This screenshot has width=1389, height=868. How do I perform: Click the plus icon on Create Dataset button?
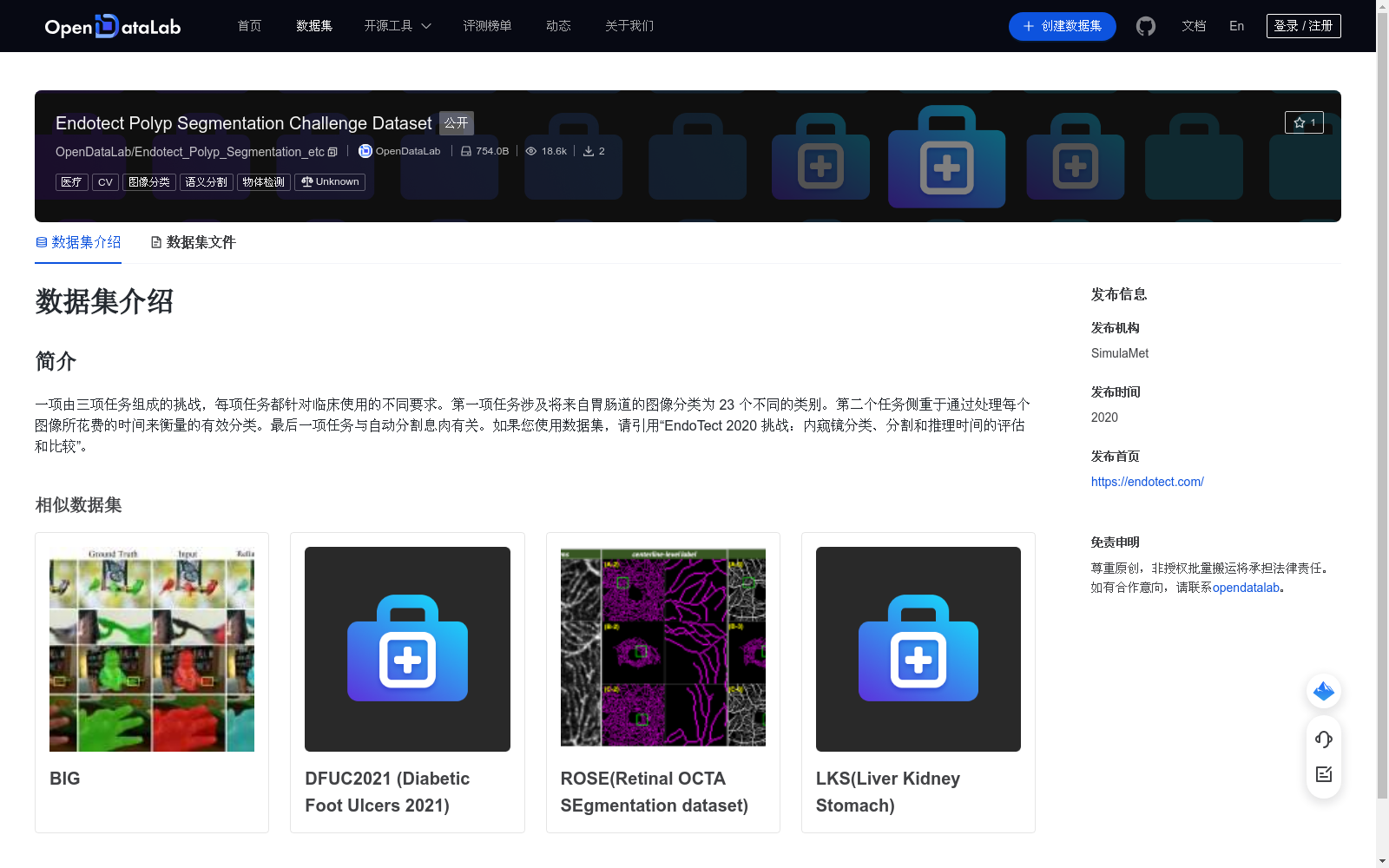coord(1029,26)
